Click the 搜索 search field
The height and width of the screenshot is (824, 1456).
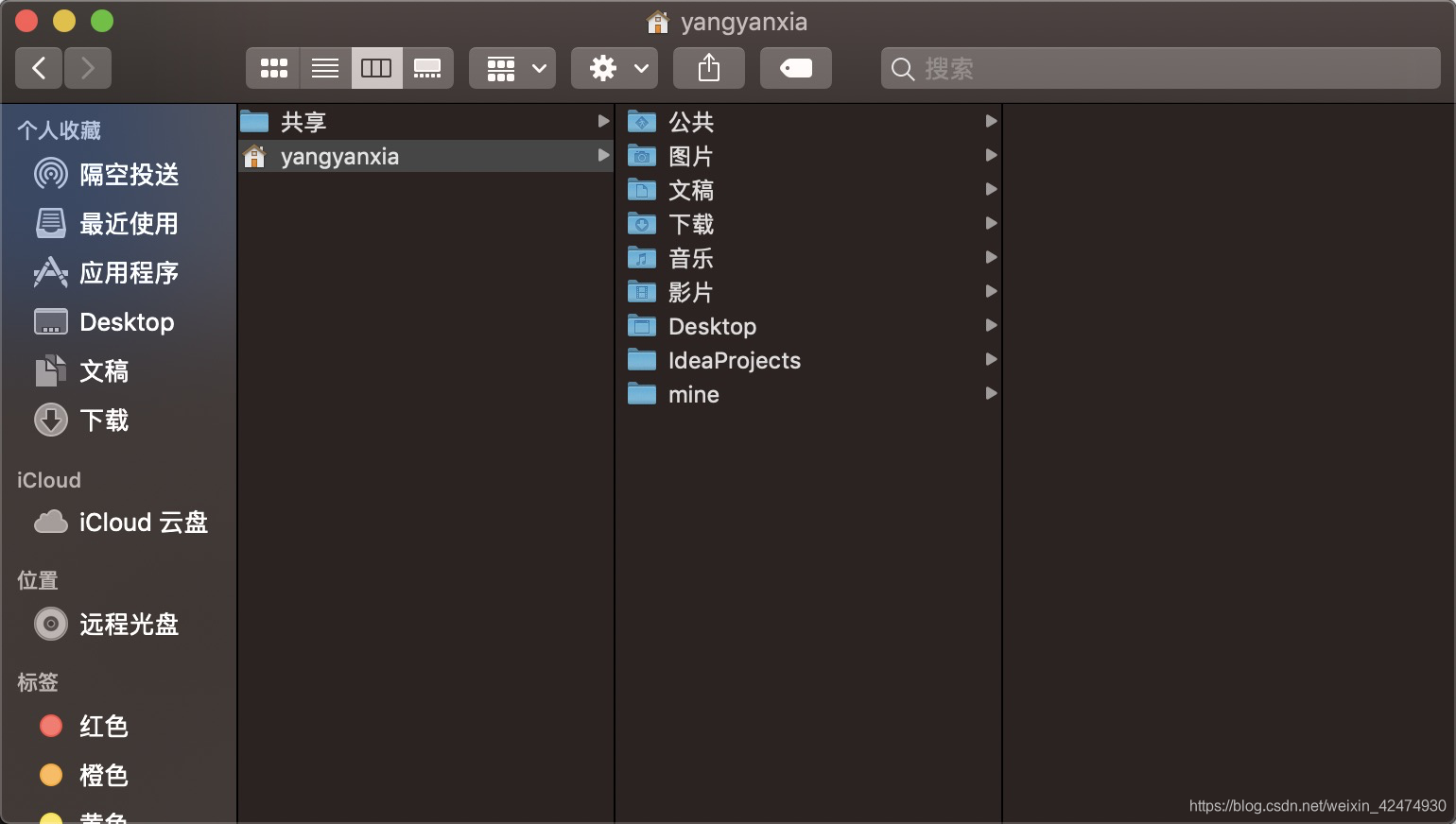tap(1161, 68)
